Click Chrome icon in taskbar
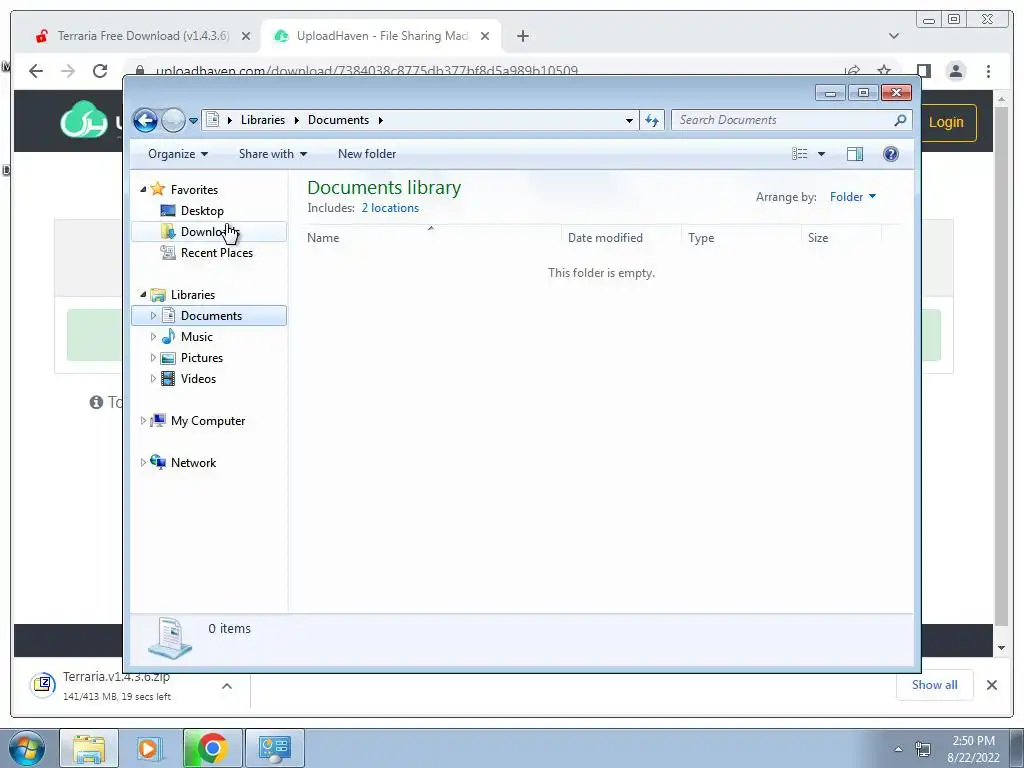The image size is (1024, 768). (212, 748)
